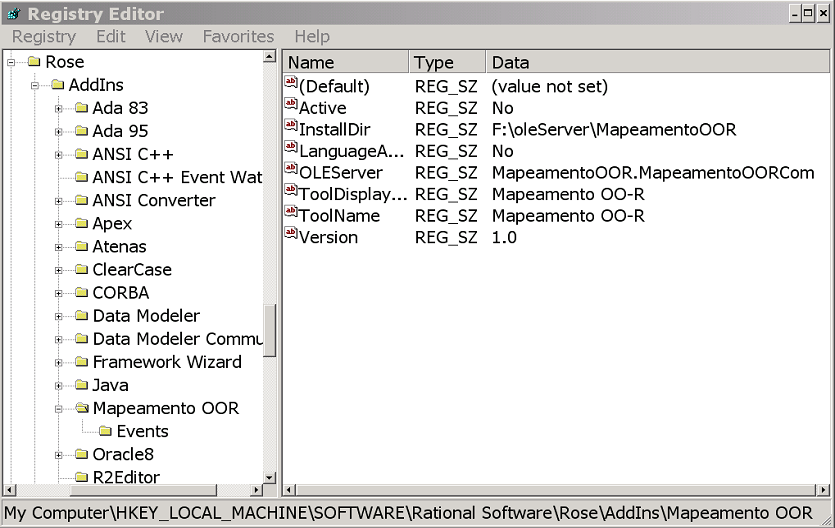835x528 pixels.
Task: Click the string icon beside OLEServer
Action: point(291,169)
